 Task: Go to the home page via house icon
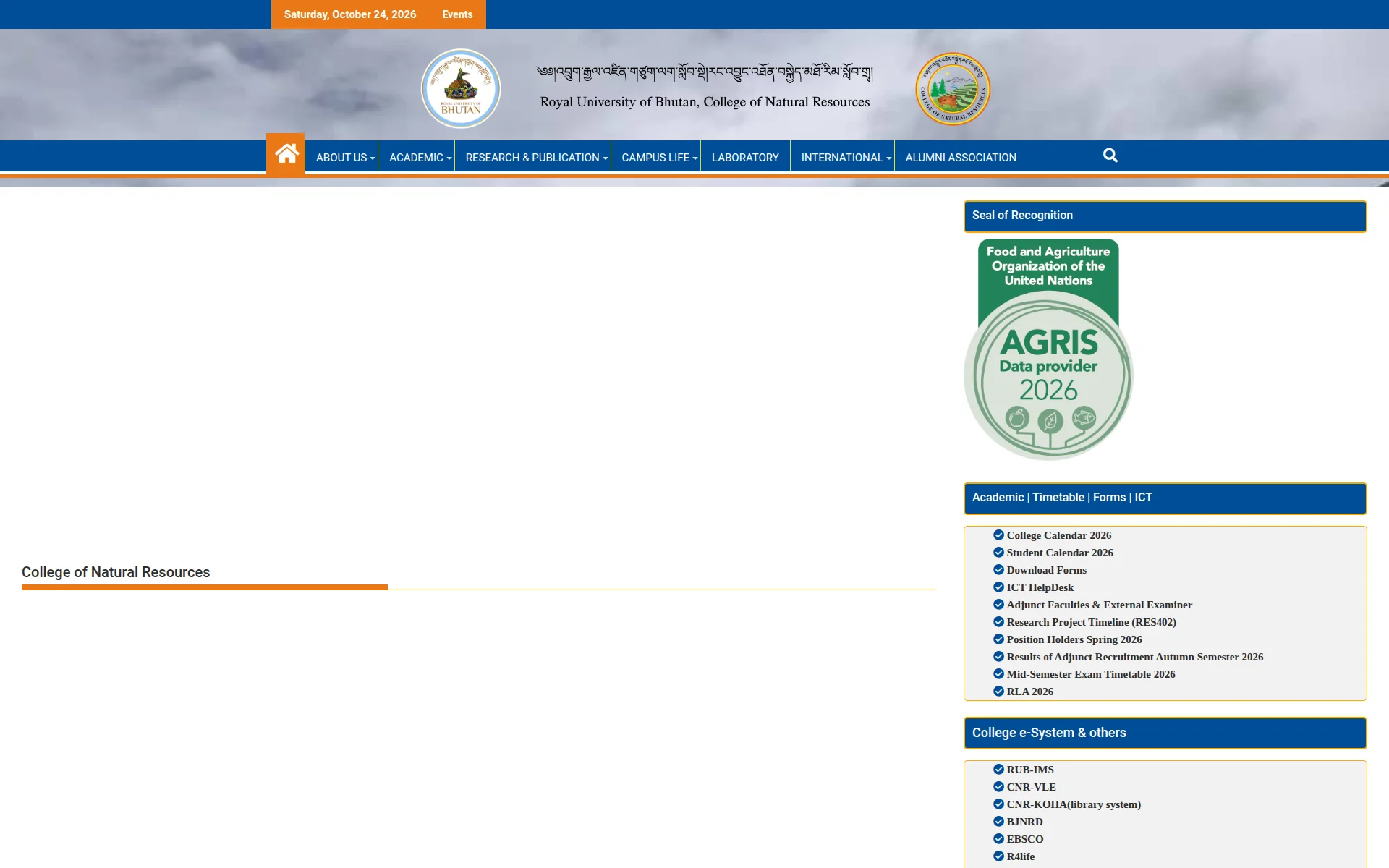[x=286, y=154]
